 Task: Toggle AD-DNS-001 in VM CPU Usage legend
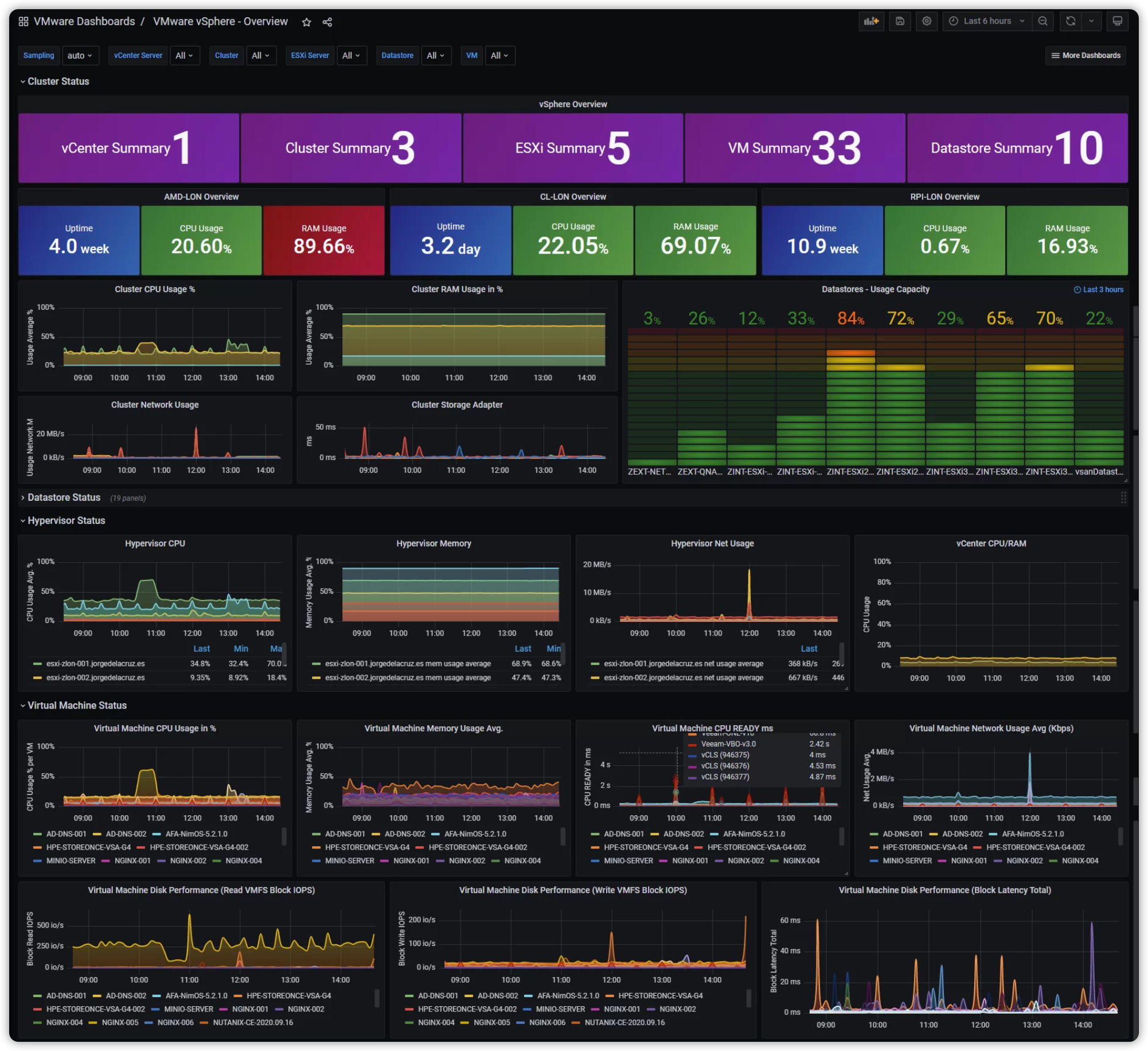tap(66, 835)
